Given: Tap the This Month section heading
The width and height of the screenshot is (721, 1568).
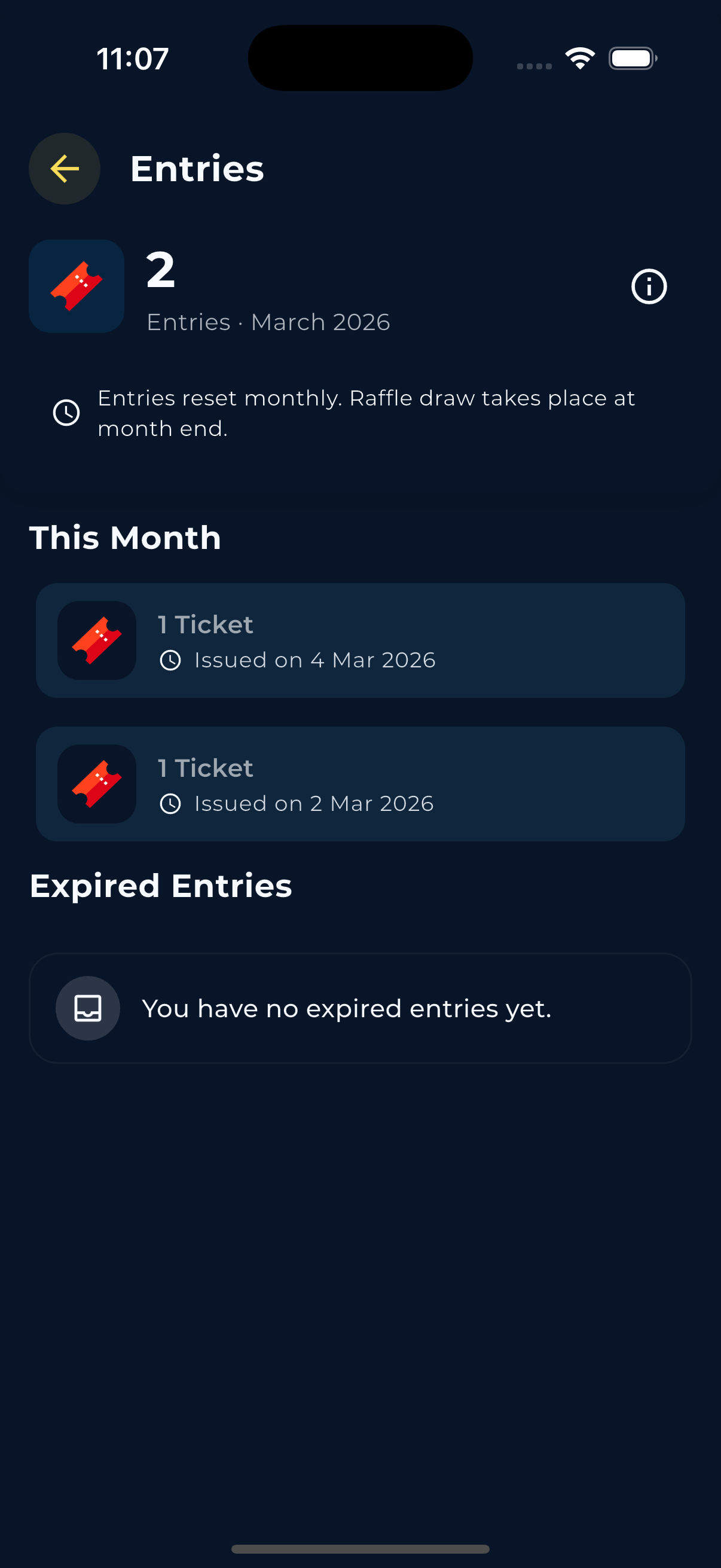Looking at the screenshot, I should click(126, 538).
